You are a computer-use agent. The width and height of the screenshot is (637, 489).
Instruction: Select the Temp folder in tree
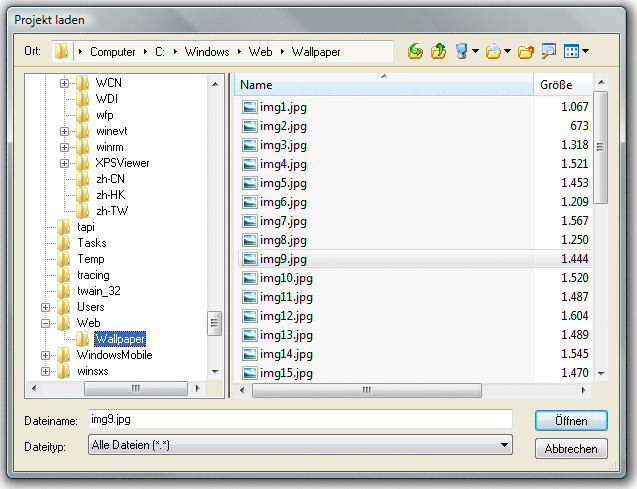[90, 259]
